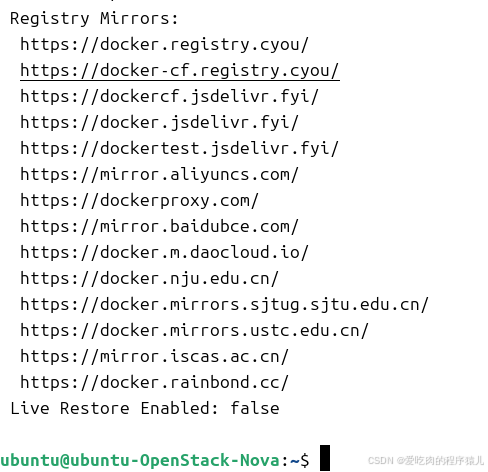488x472 pixels.
Task: Click the underlined docker-cf.registry.cyou link
Action: tap(180, 71)
